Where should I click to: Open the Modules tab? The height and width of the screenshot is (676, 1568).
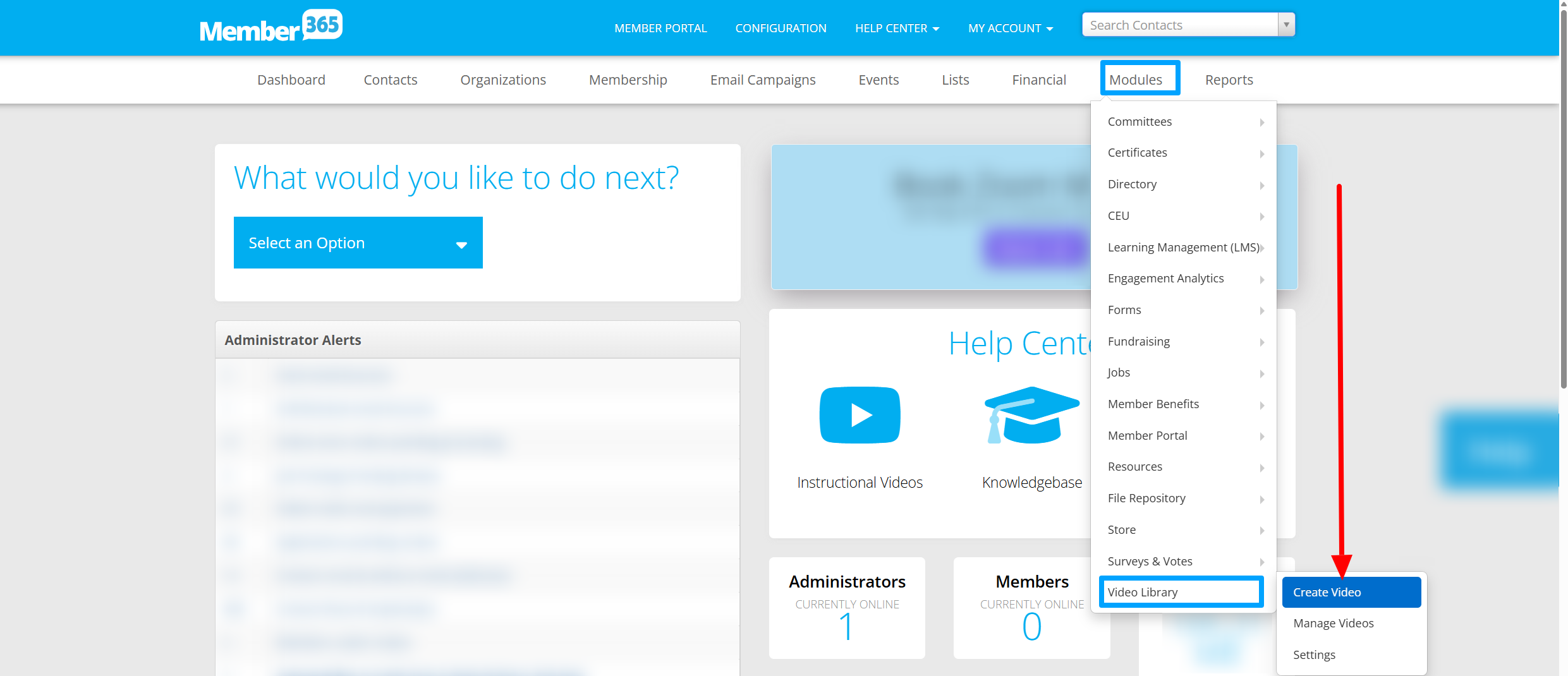point(1136,80)
